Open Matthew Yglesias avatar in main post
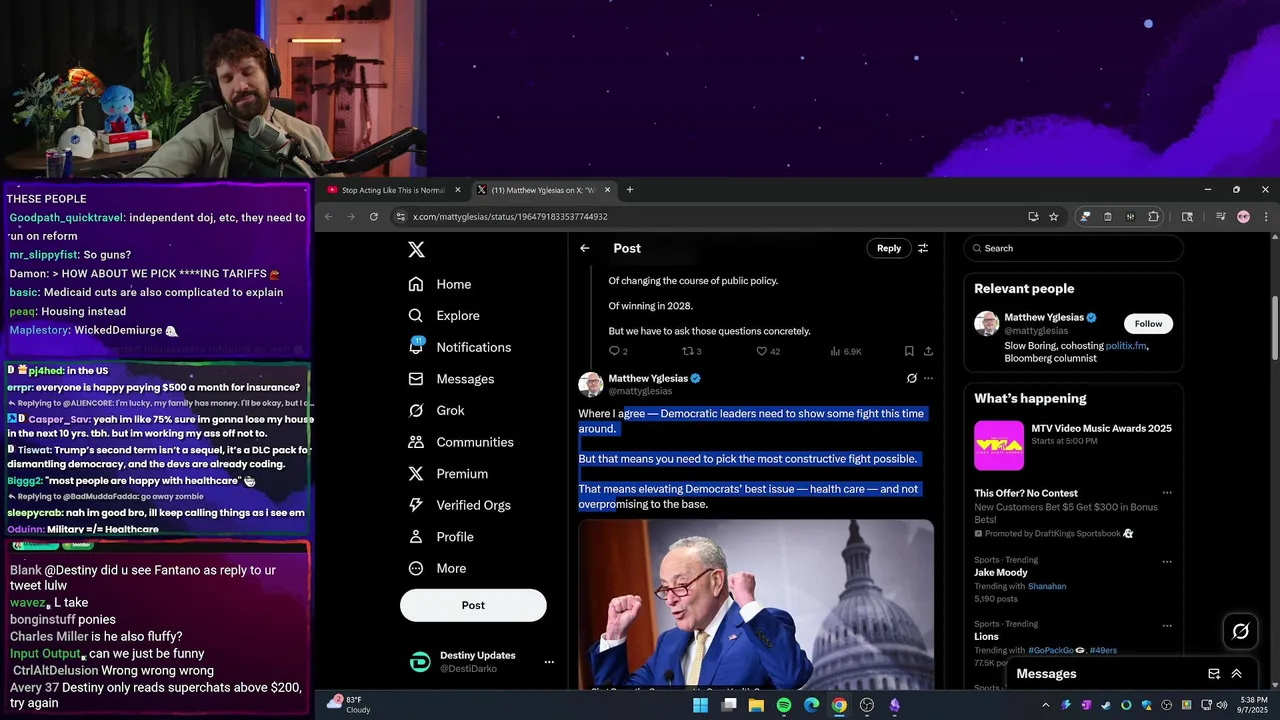The image size is (1280, 720). coord(590,384)
